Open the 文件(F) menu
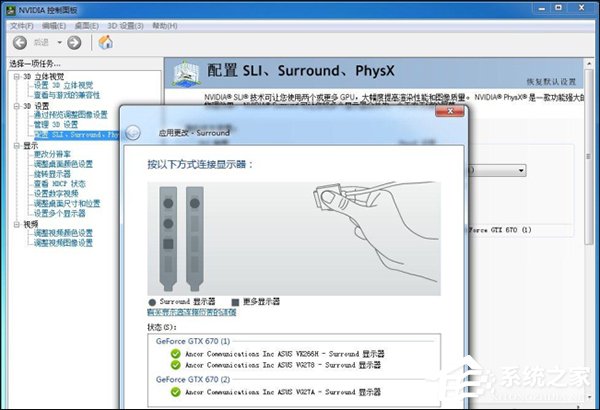The height and width of the screenshot is (410, 600). 22,26
